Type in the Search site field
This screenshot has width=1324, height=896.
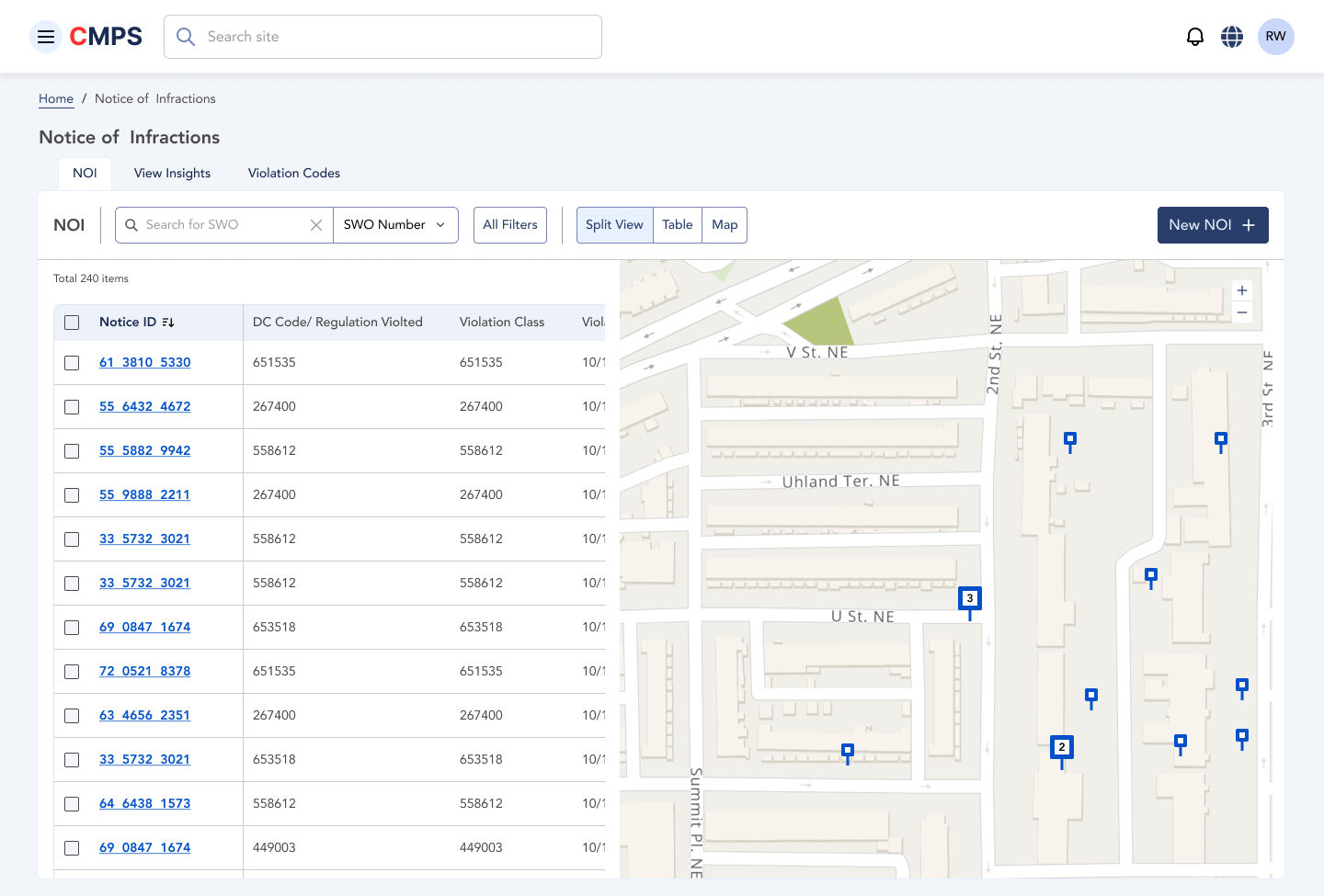pyautogui.click(x=395, y=37)
